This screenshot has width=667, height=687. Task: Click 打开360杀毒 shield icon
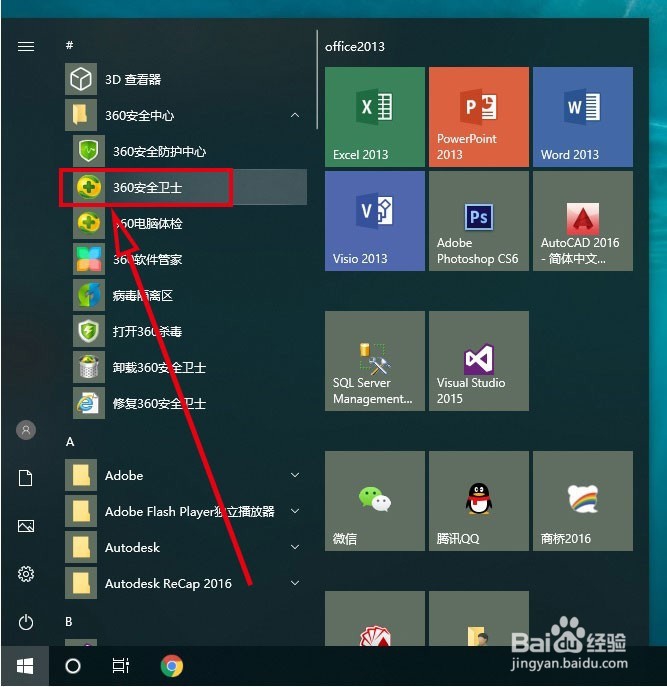point(89,331)
